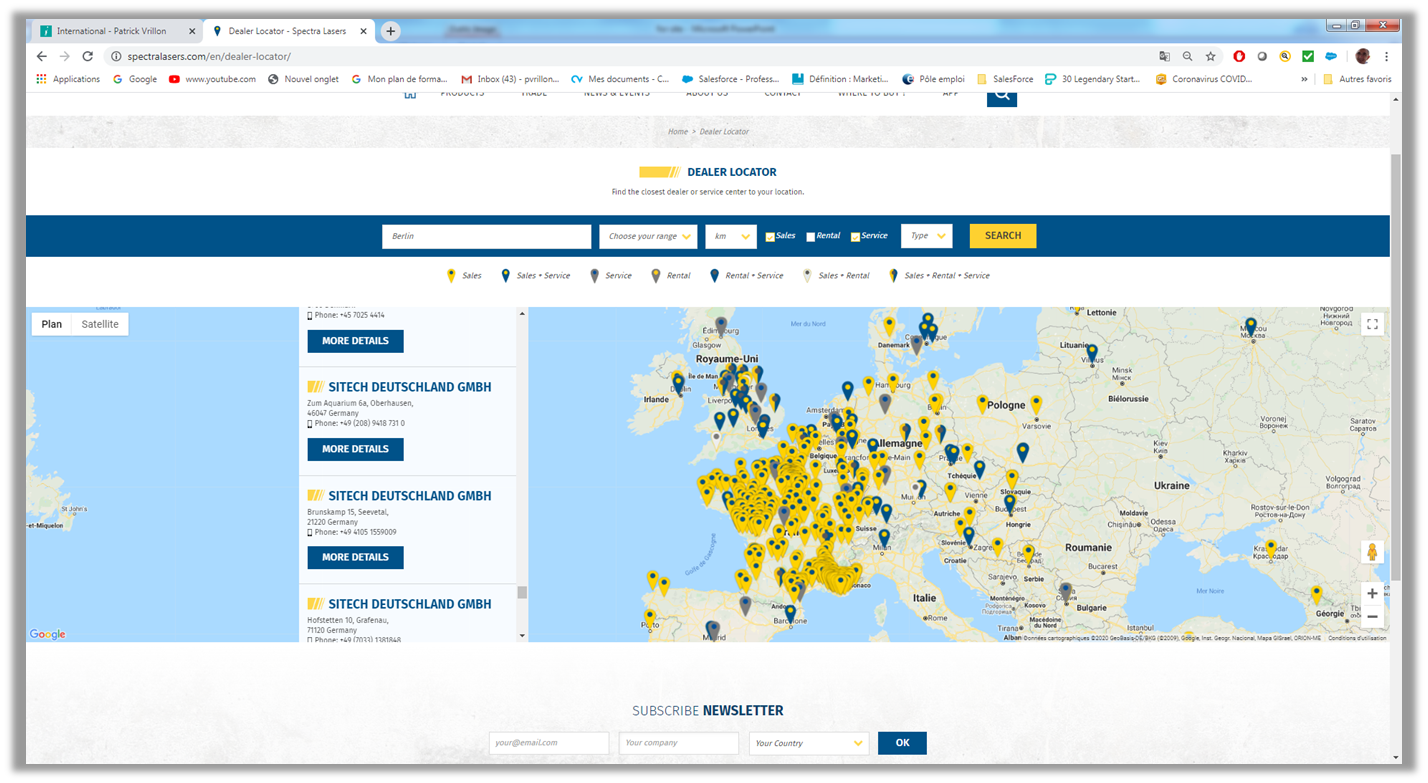Click MORE DETAILS under Sitech Oberhausen
1428x783 pixels.
point(355,449)
